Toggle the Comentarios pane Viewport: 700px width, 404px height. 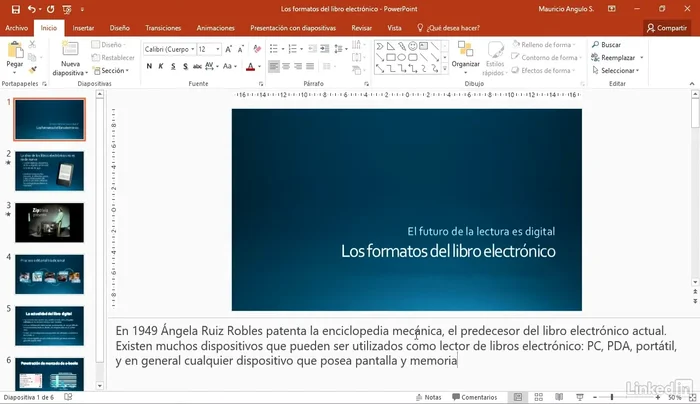pyautogui.click(x=474, y=397)
